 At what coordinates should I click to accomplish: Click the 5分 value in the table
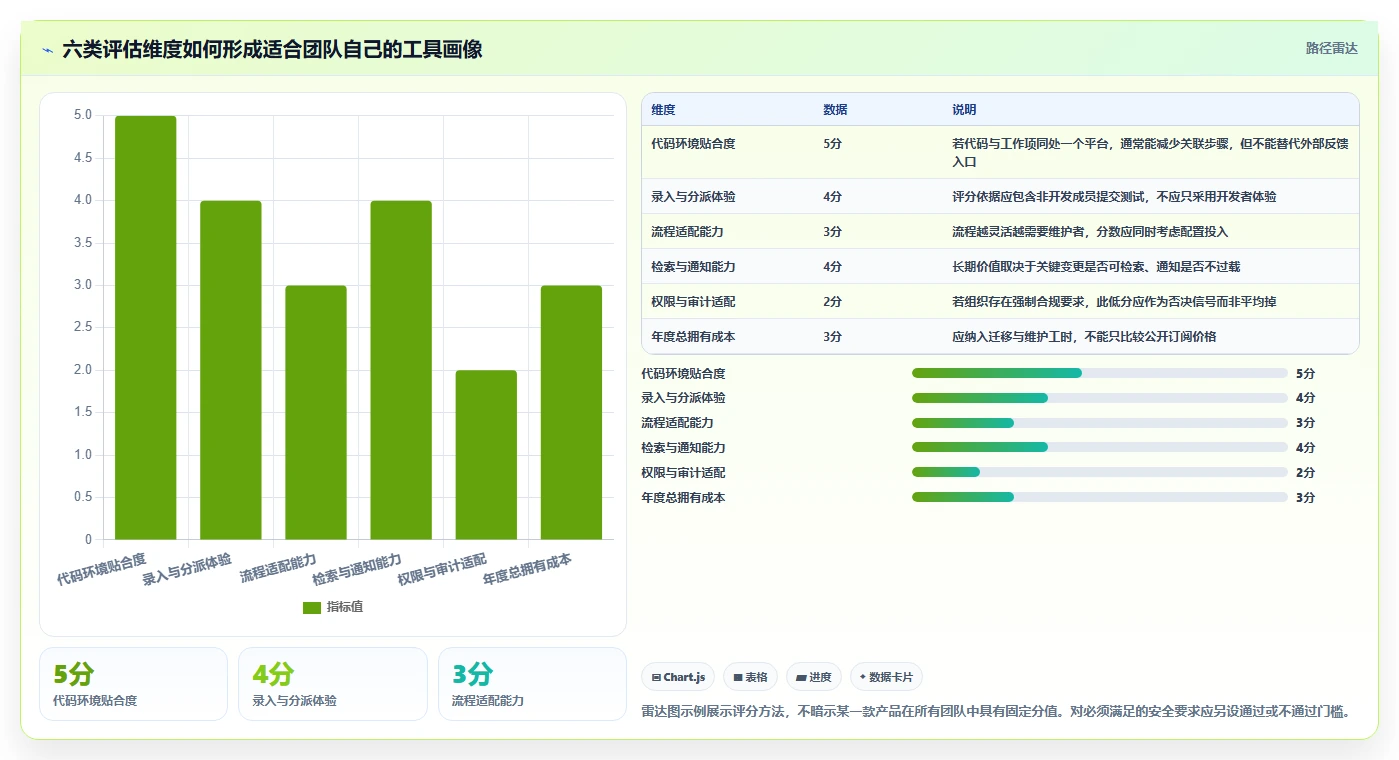(832, 144)
